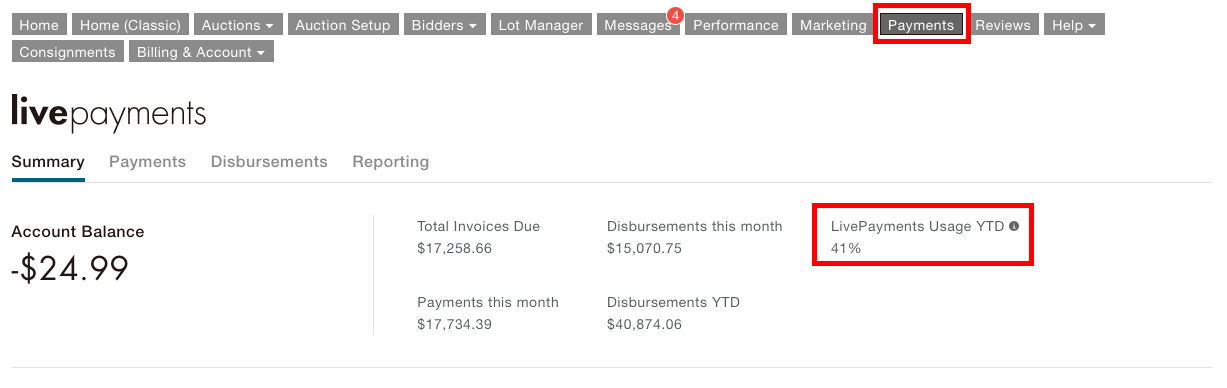Screen dimensions: 1227x388
Task: Open the Messages notification badge showing 4
Action: tap(674, 15)
